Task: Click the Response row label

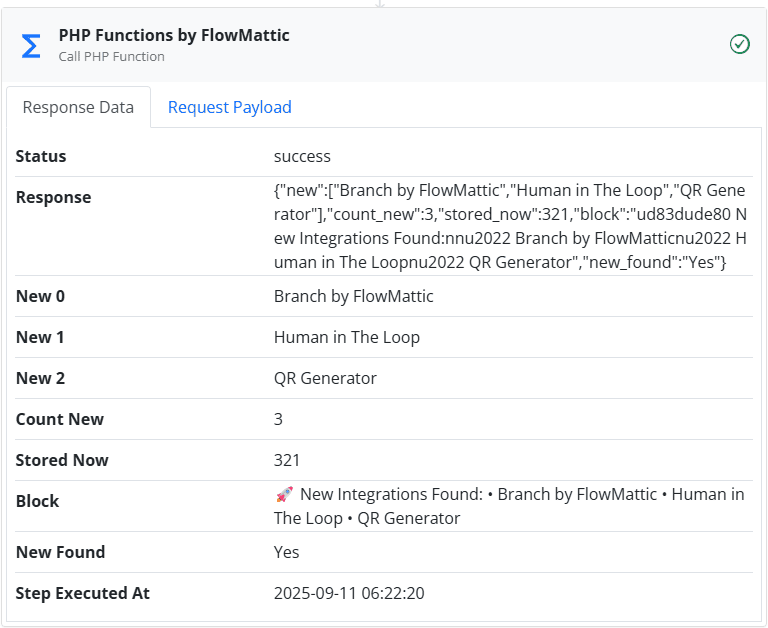Action: tap(53, 197)
